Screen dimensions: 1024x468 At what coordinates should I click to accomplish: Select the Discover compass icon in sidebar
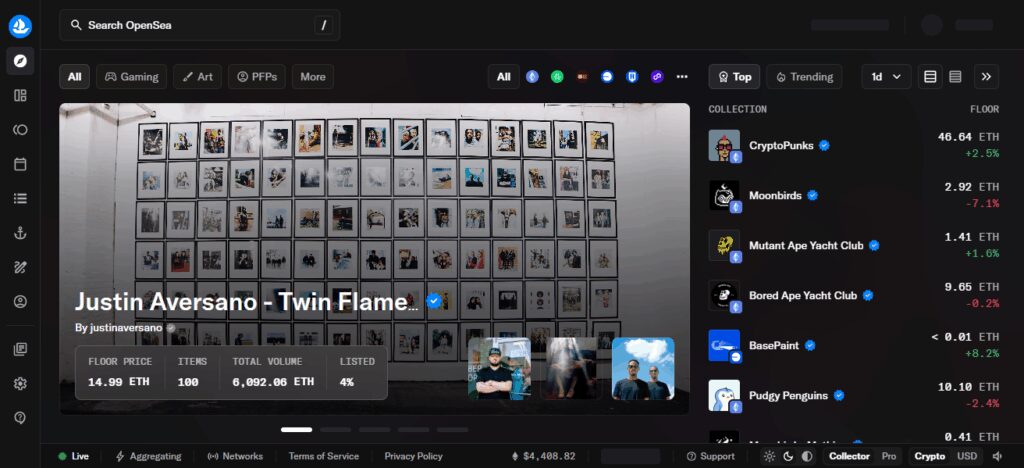[20, 61]
